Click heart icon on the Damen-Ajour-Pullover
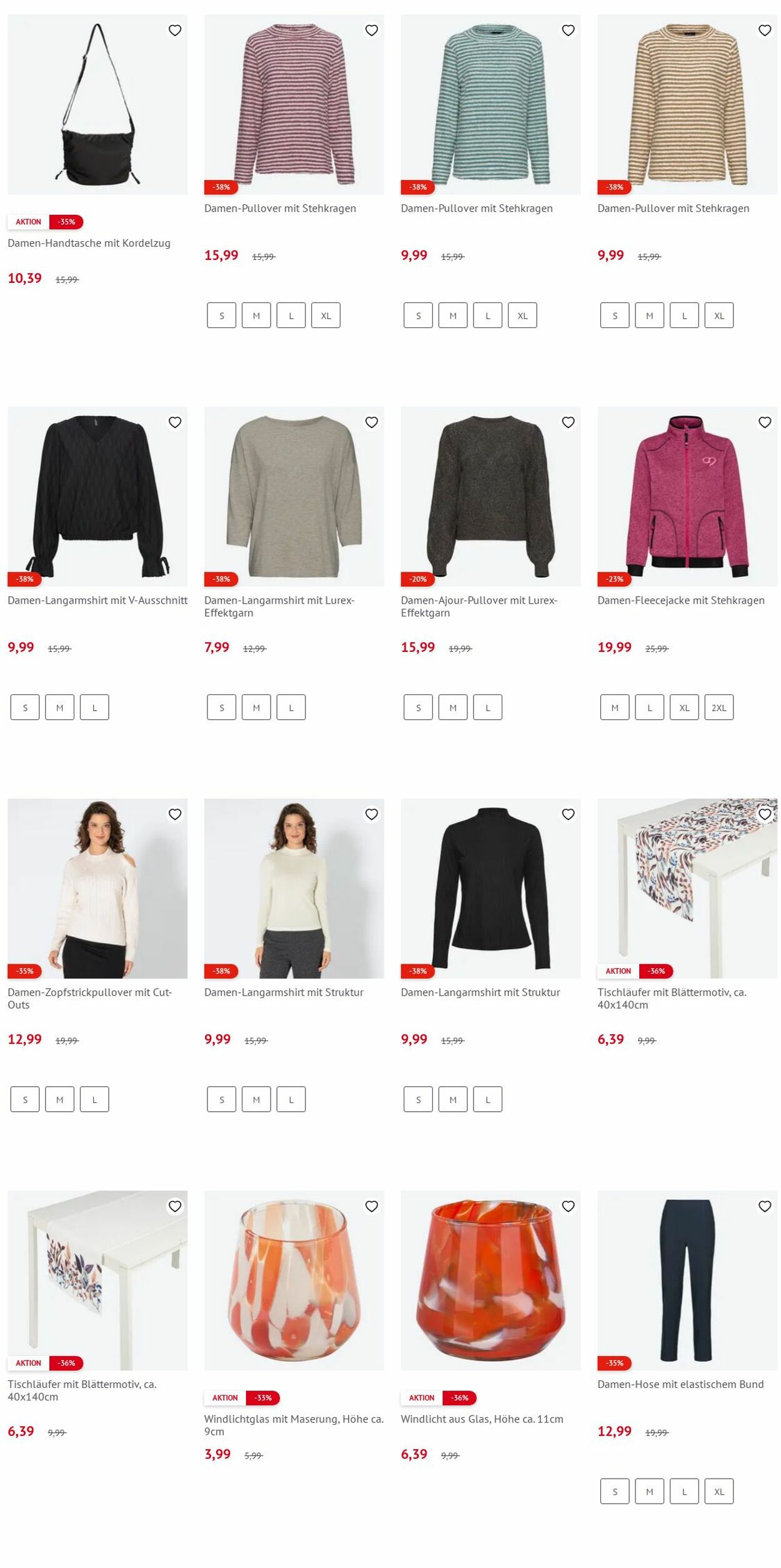This screenshot has width=781, height=1568. coord(568,422)
